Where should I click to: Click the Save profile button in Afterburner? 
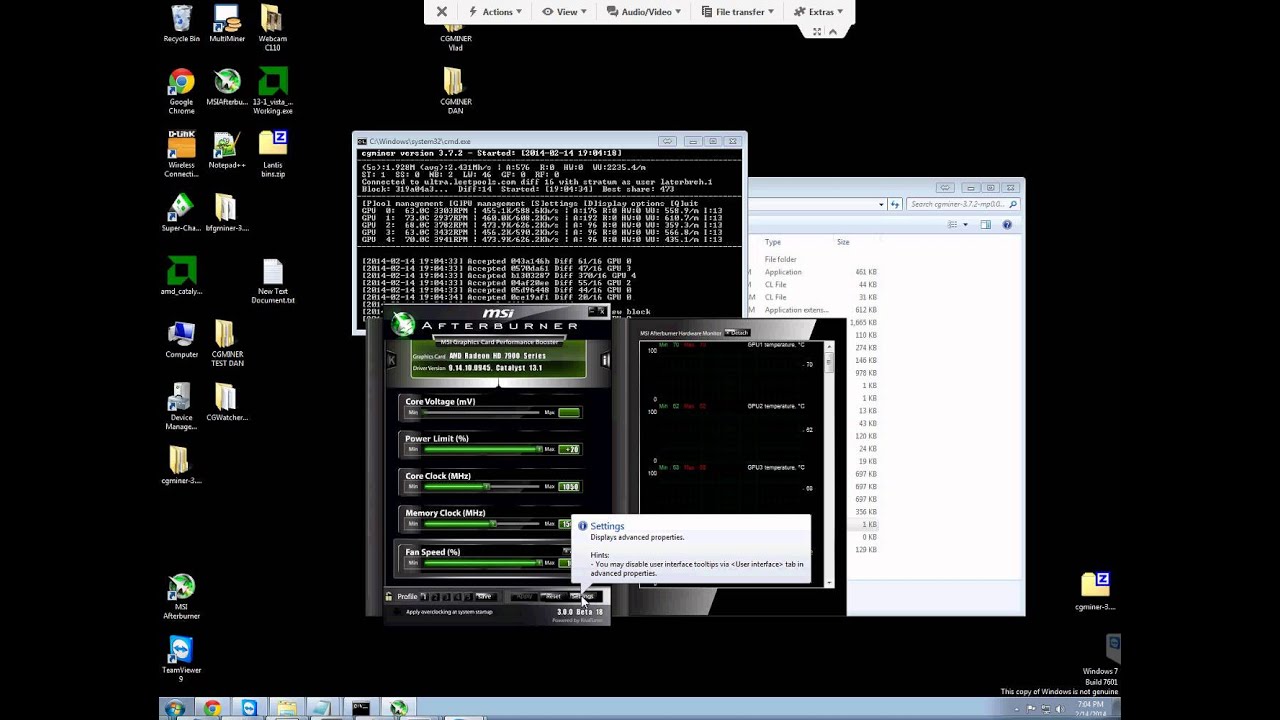click(484, 597)
